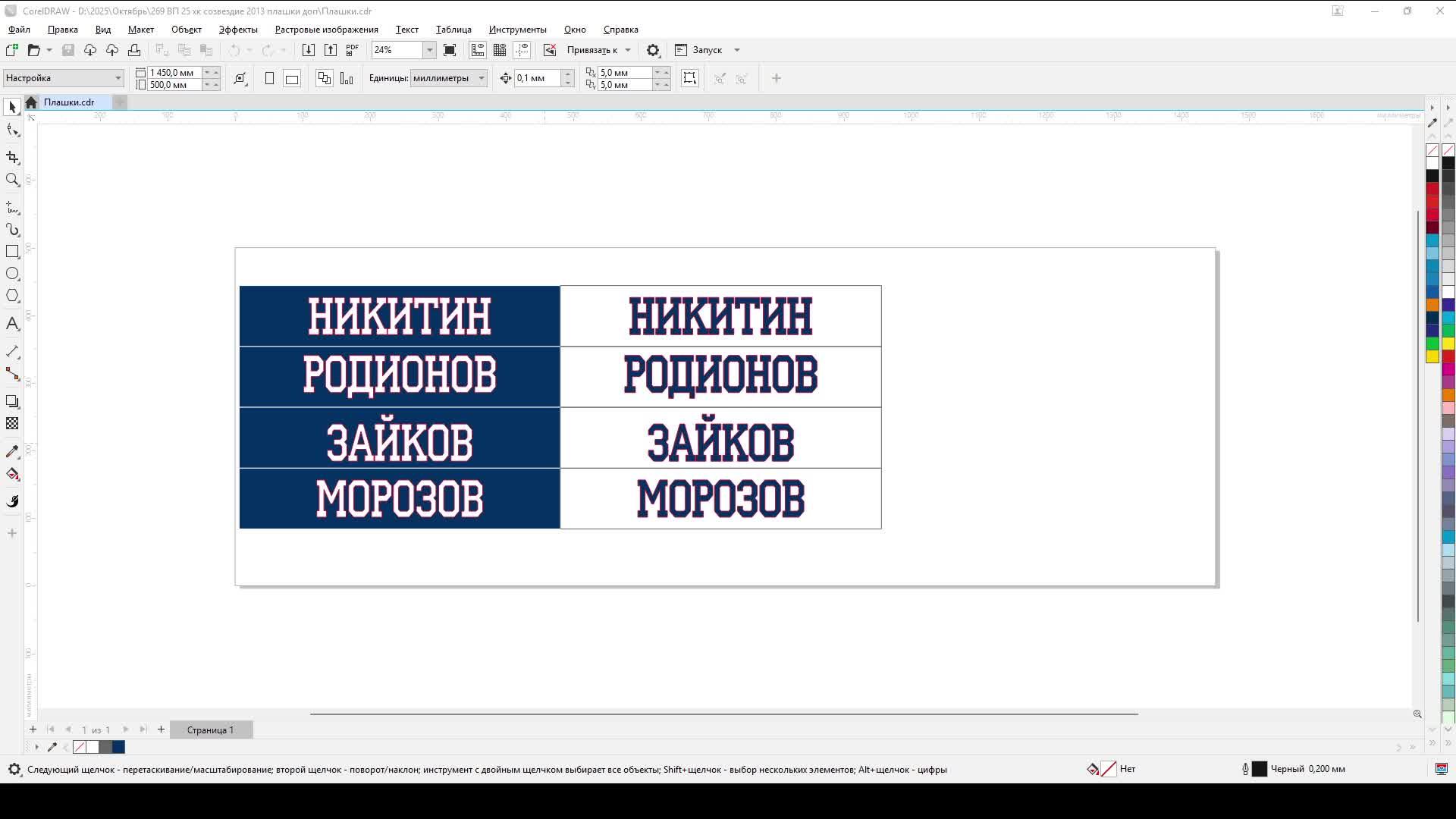Open the Transparency tool
This screenshot has height=819, width=1456.
click(x=12, y=423)
